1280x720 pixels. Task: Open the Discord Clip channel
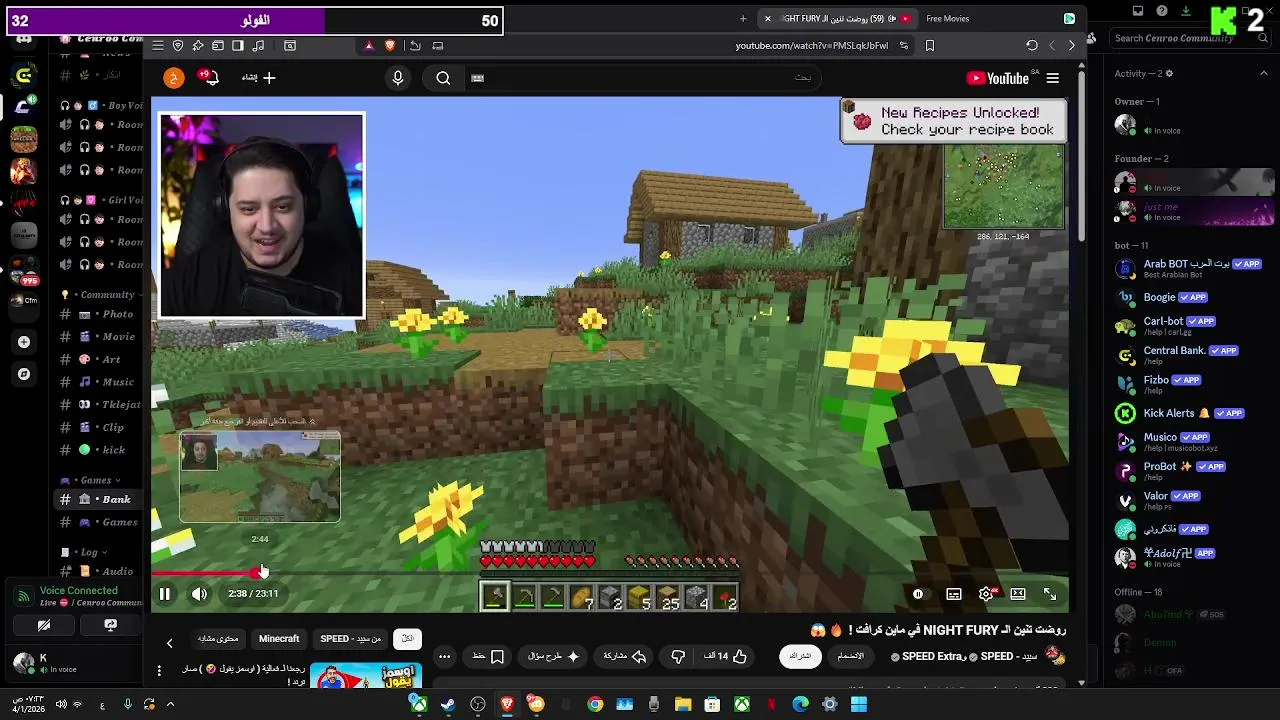click(x=98, y=427)
